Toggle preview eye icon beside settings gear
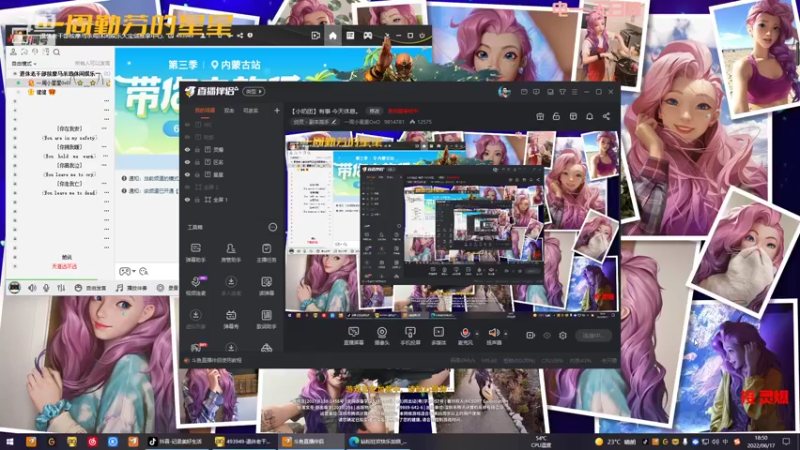Screen dimensions: 800x450 pos(547,335)
